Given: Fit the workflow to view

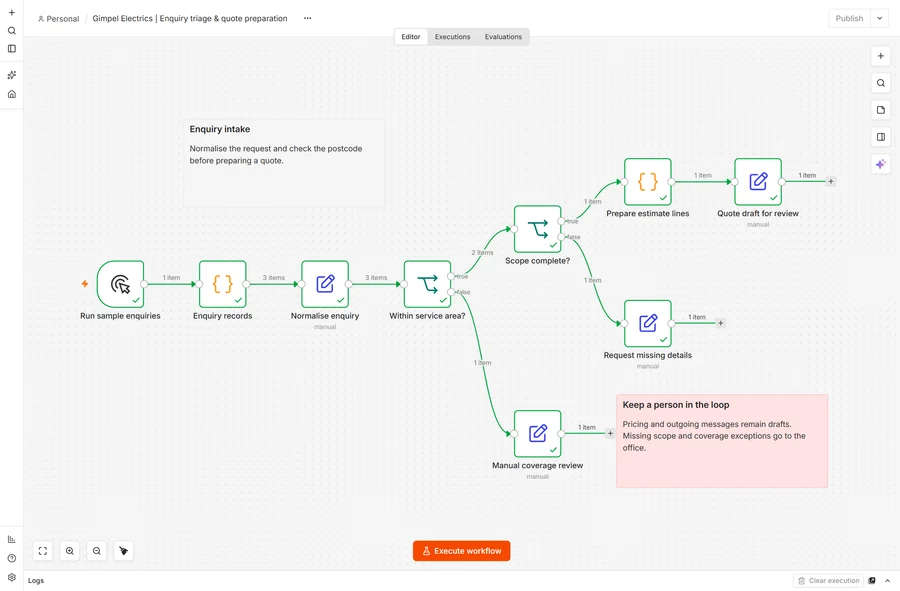Looking at the screenshot, I should (43, 551).
